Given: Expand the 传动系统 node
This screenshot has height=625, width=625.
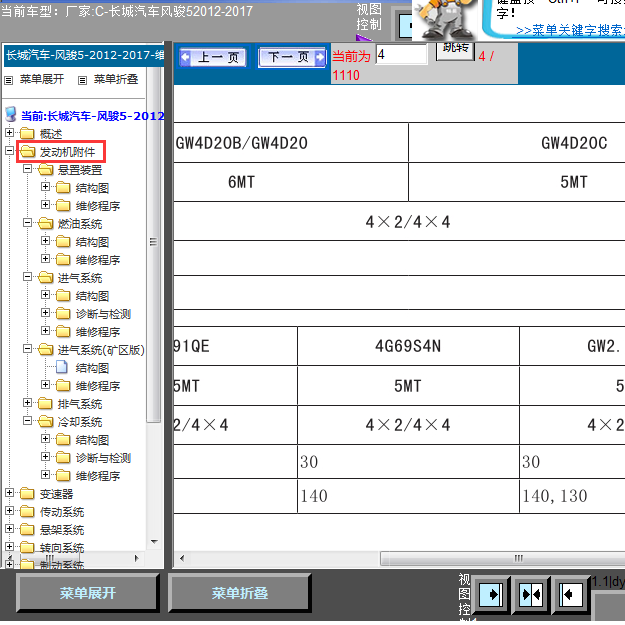Looking at the screenshot, I should [10, 511].
